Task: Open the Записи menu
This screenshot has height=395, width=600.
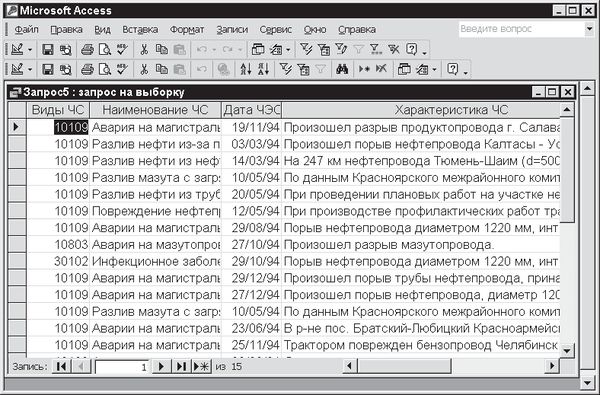Action: tap(232, 29)
